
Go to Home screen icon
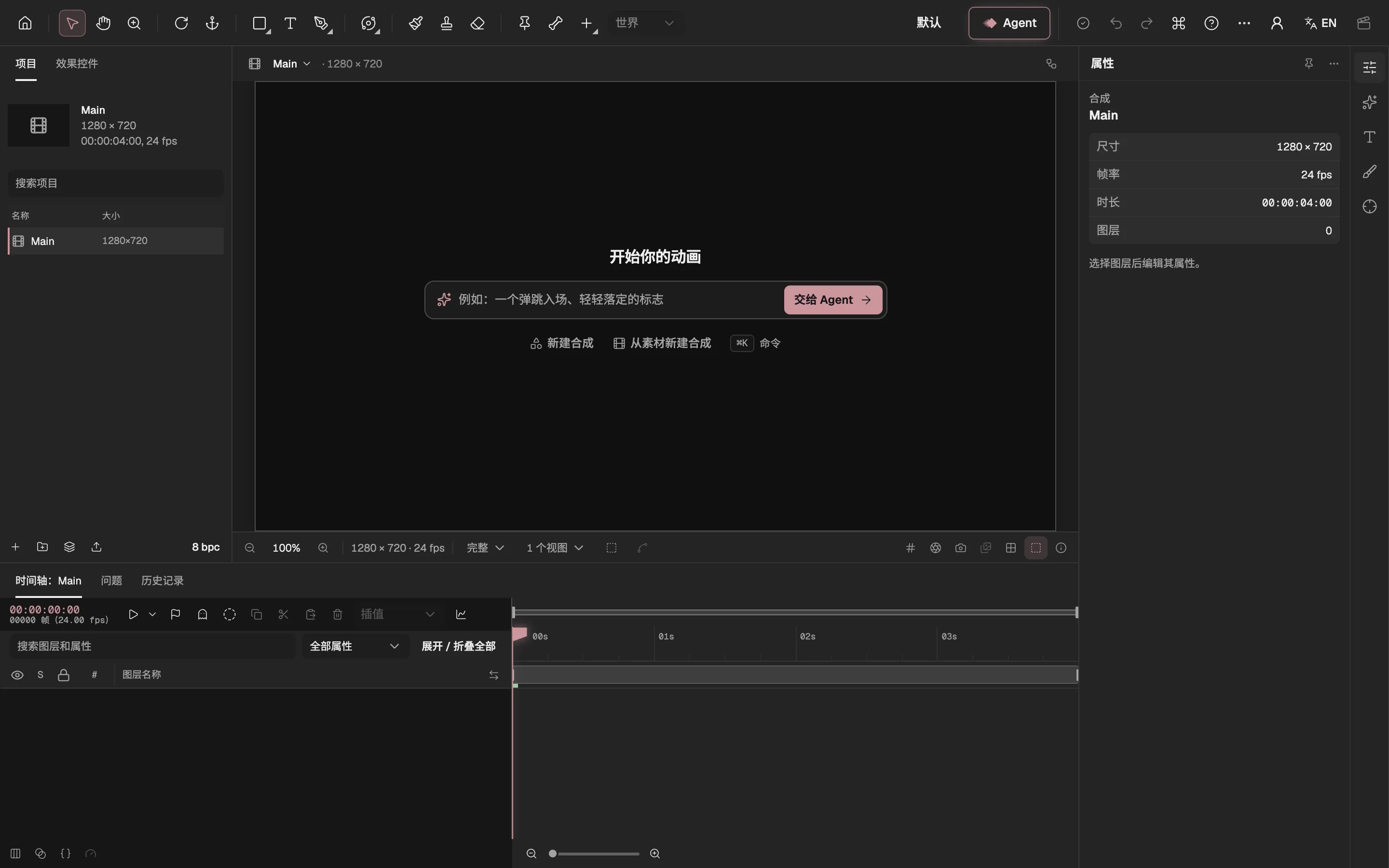[x=25, y=23]
